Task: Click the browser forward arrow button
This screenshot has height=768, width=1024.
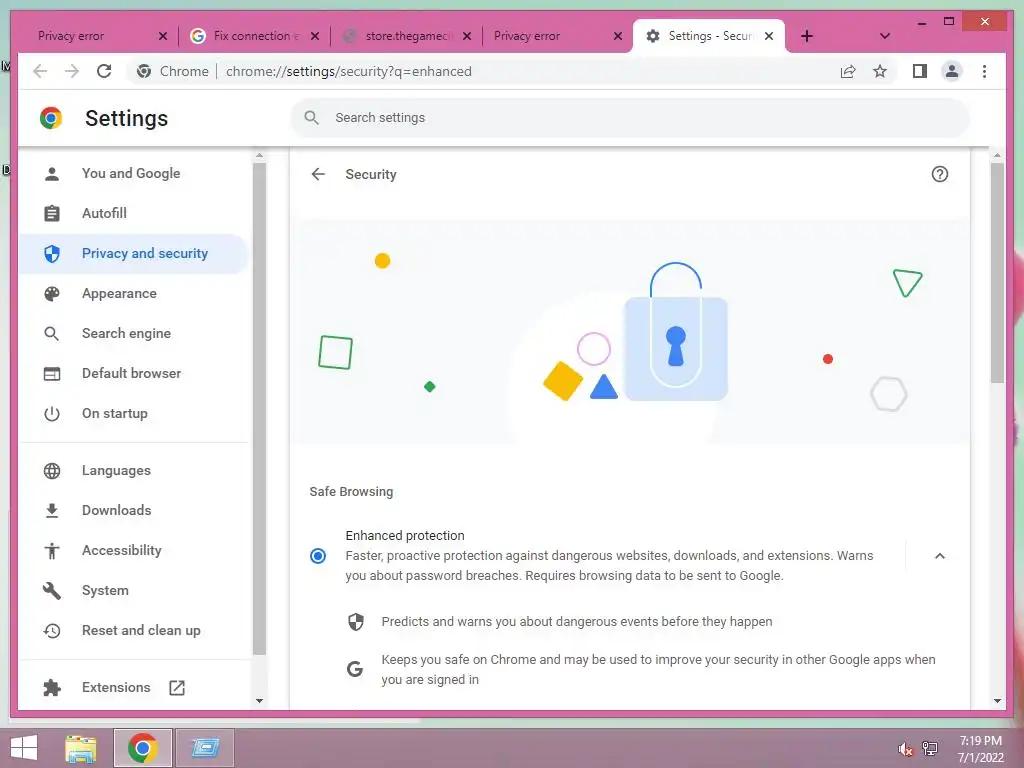Action: [x=71, y=71]
